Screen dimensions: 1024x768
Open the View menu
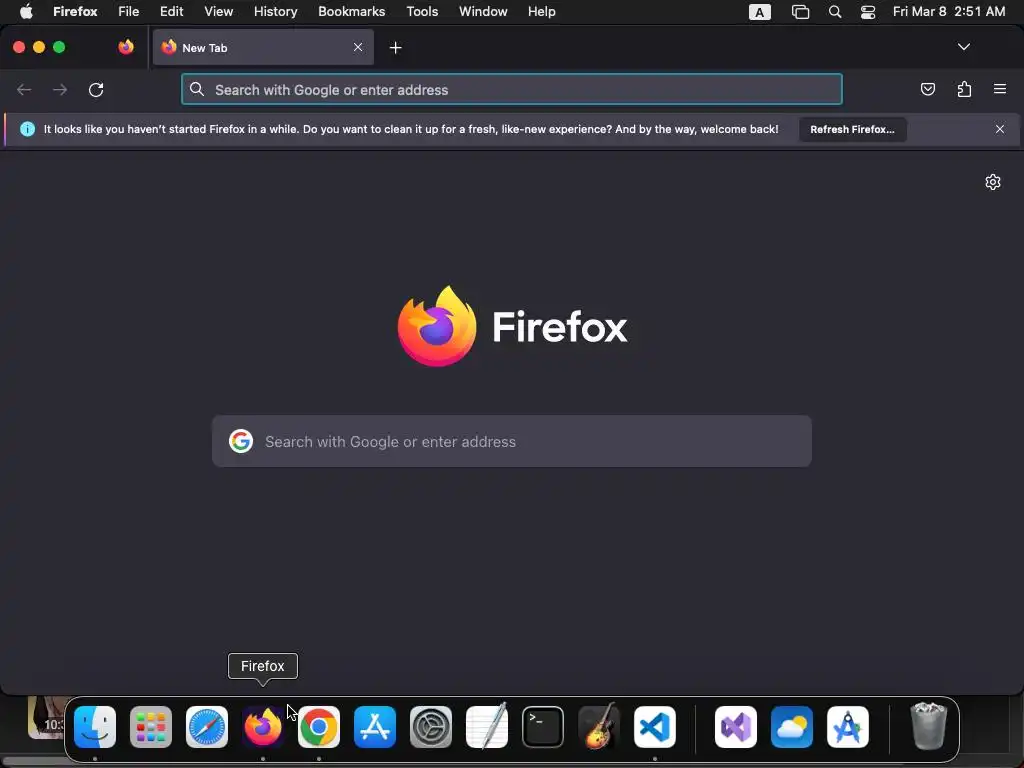coord(218,12)
